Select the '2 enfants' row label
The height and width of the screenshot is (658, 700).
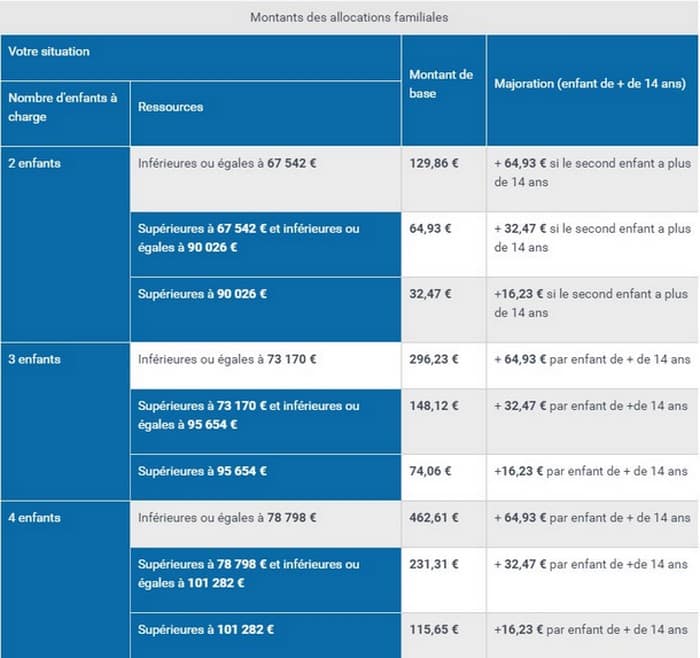pos(65,244)
